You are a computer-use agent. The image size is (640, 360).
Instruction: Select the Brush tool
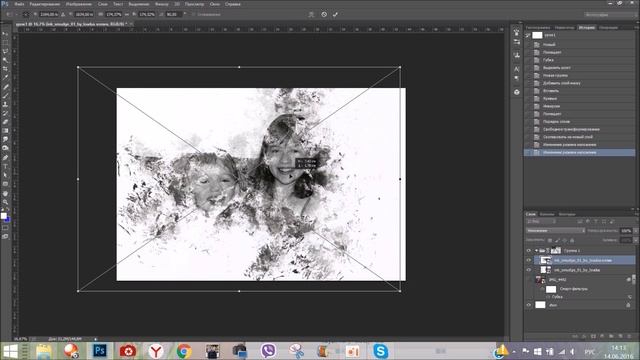[x=5, y=96]
